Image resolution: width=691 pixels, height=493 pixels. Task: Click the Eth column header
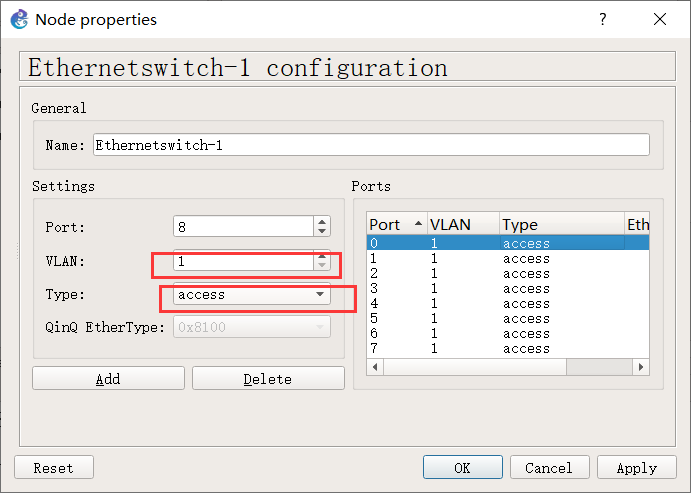point(637,225)
